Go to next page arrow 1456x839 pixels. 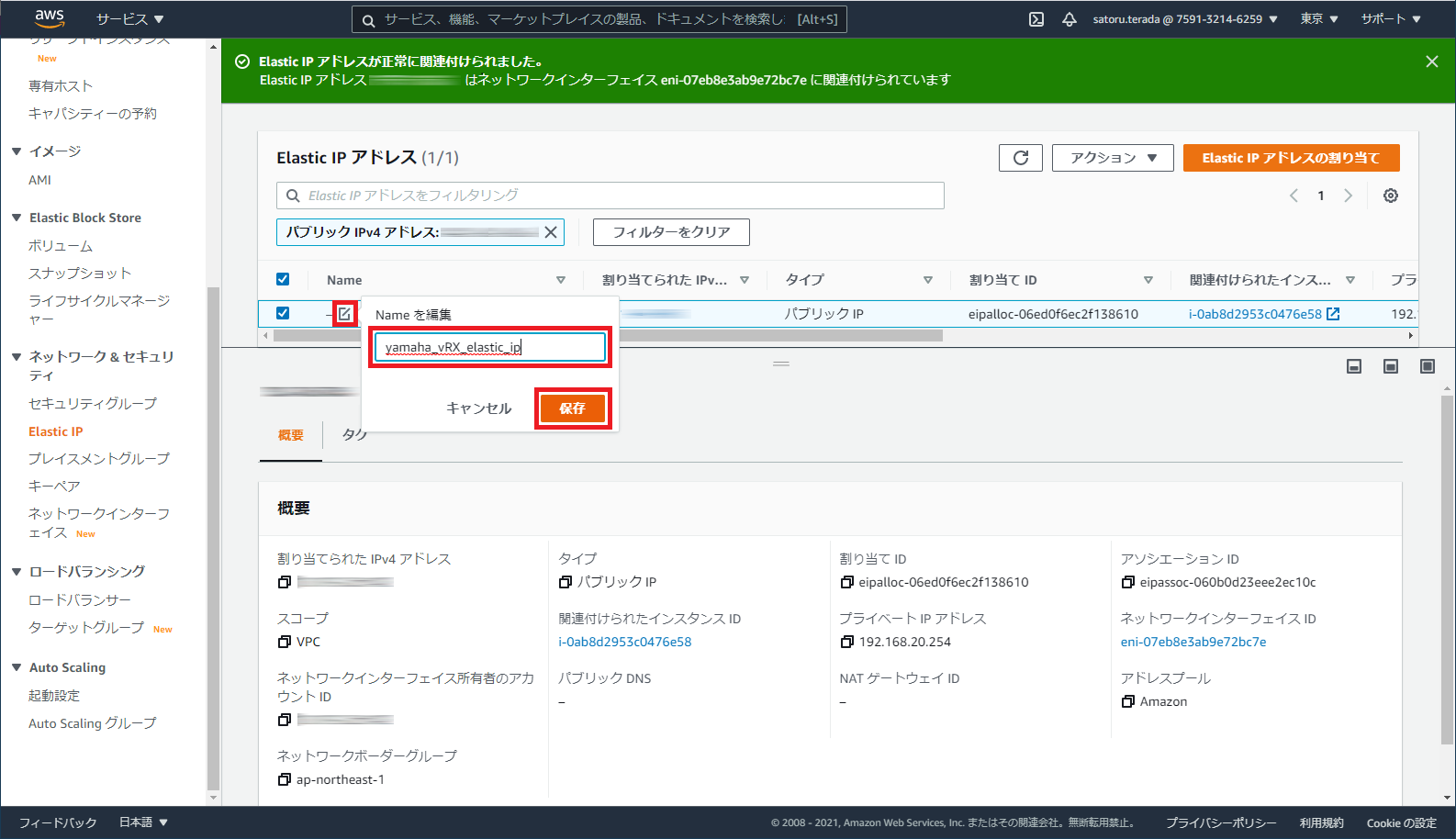[x=1348, y=196]
